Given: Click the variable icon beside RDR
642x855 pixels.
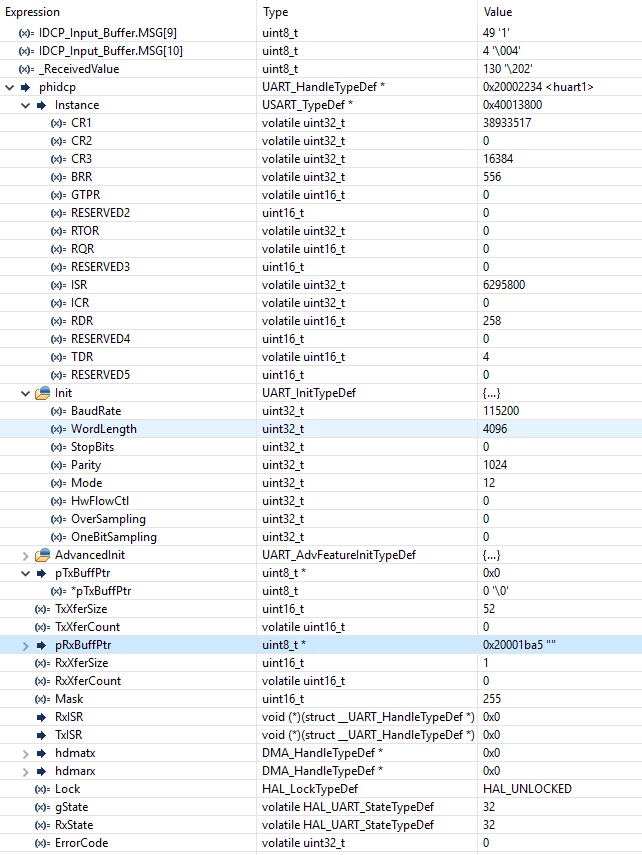Looking at the screenshot, I should (x=58, y=321).
